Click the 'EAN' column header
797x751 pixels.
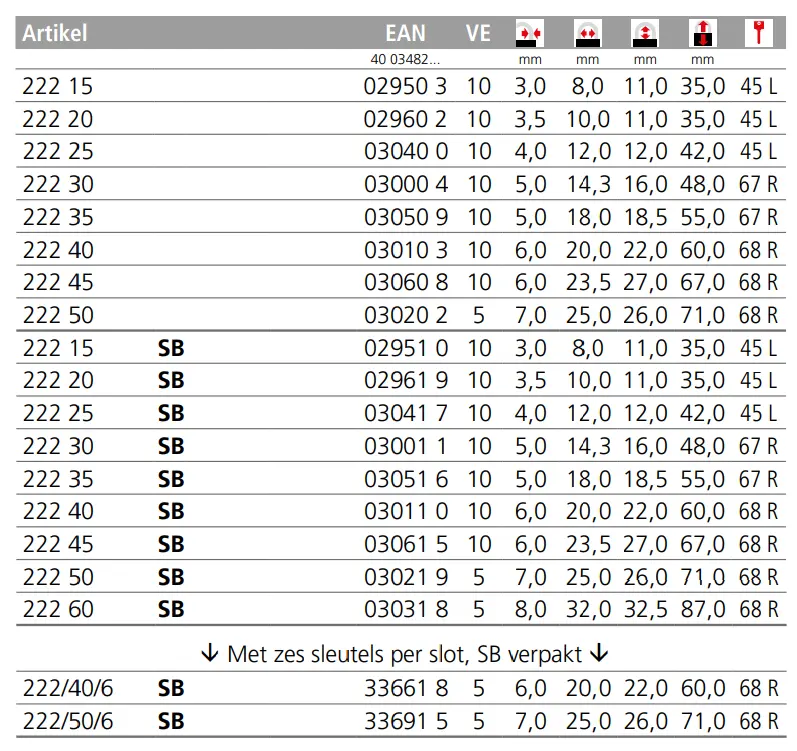[405, 34]
